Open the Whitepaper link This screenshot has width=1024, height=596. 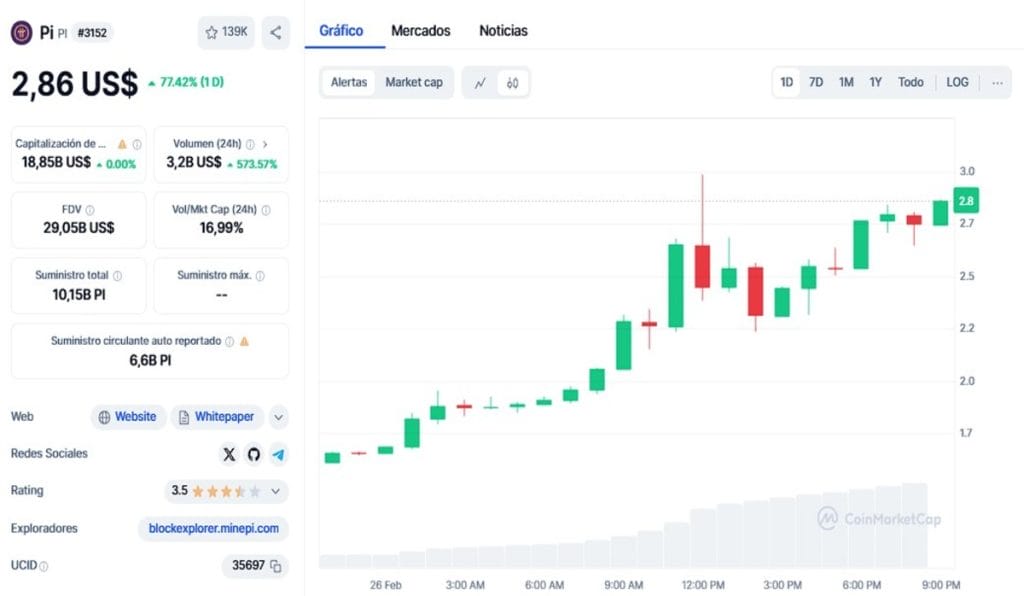217,417
